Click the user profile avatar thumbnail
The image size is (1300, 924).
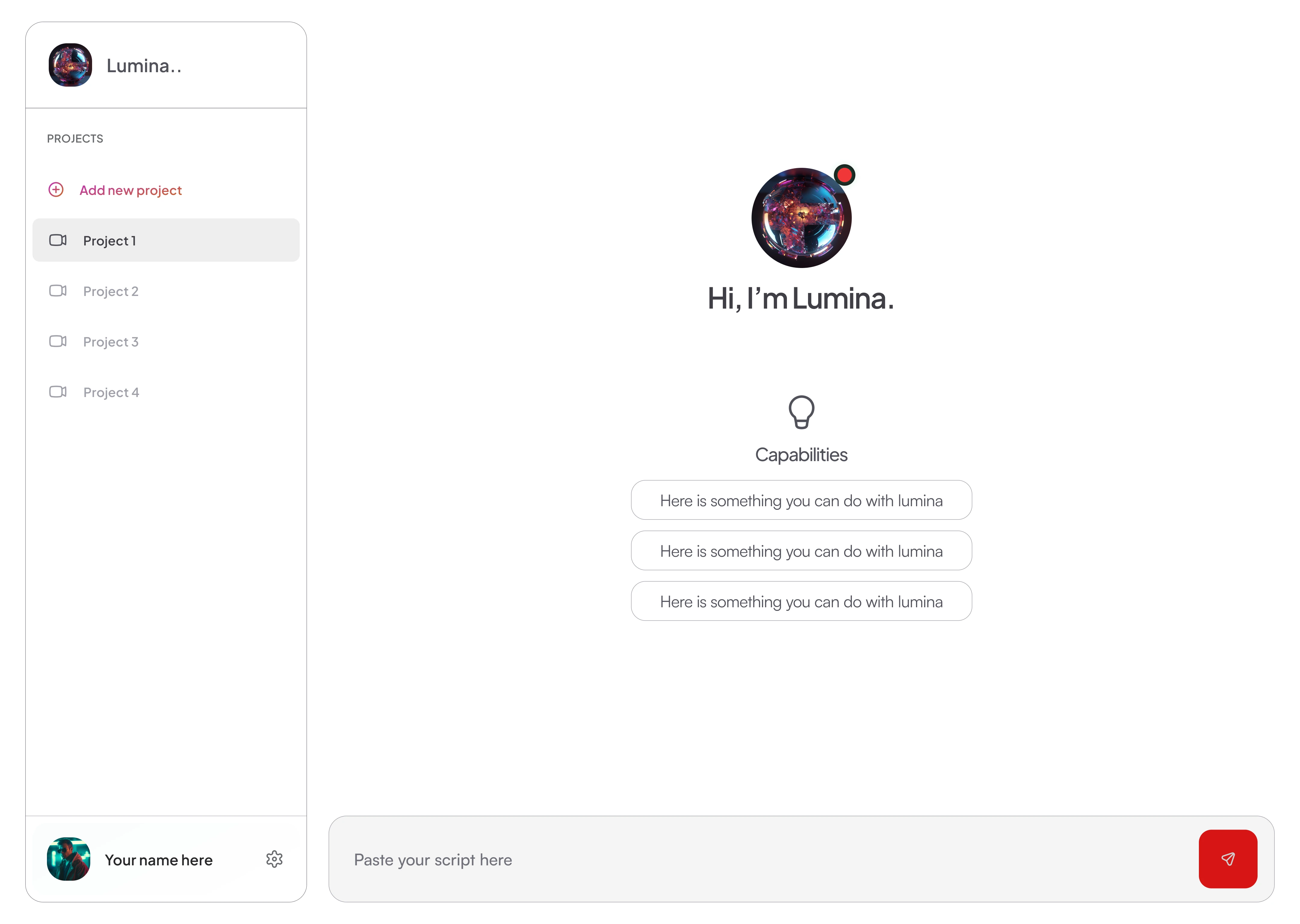68,859
